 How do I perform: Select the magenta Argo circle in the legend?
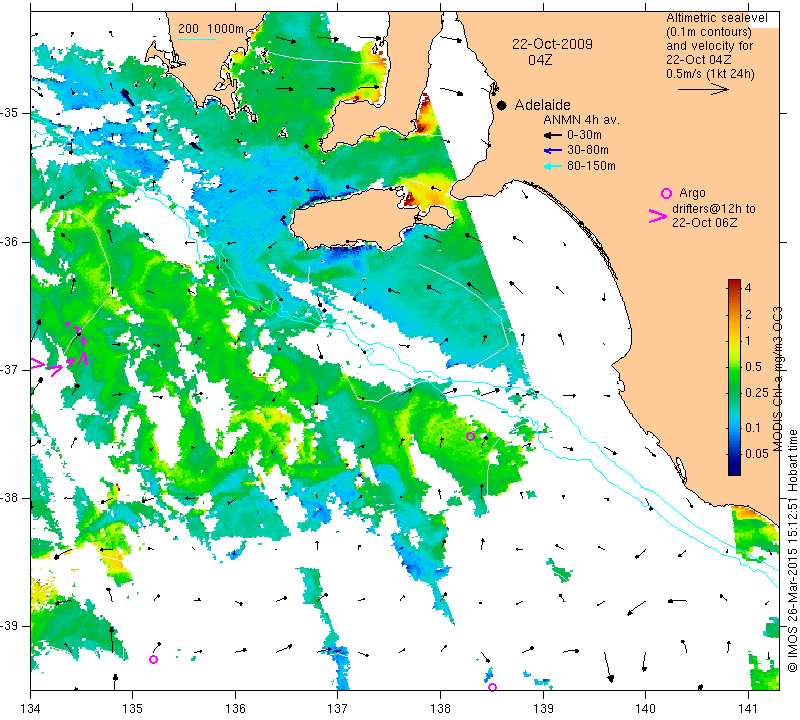point(666,193)
